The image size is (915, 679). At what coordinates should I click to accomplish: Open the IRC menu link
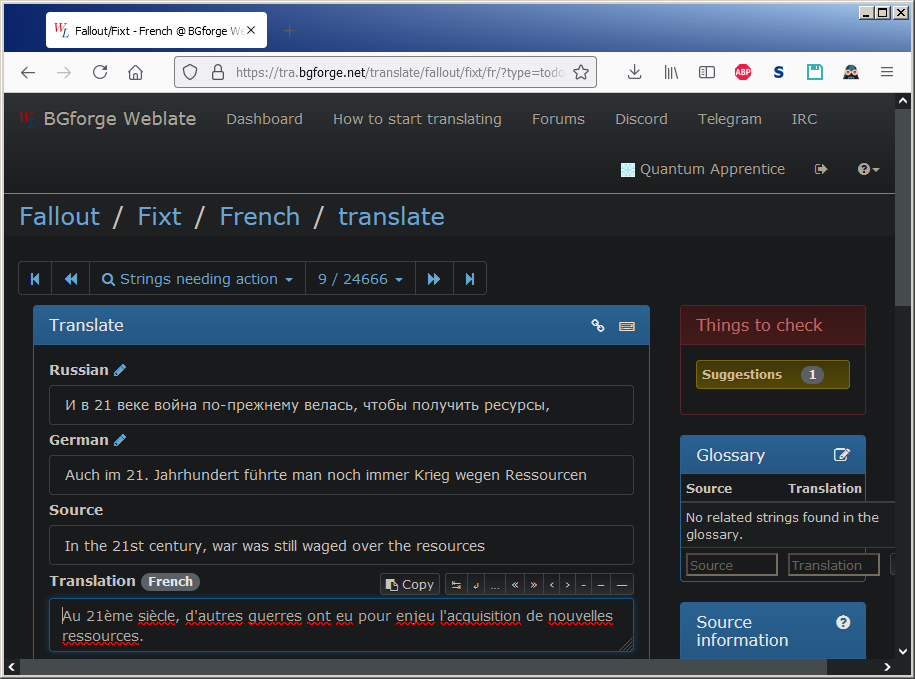click(x=804, y=119)
